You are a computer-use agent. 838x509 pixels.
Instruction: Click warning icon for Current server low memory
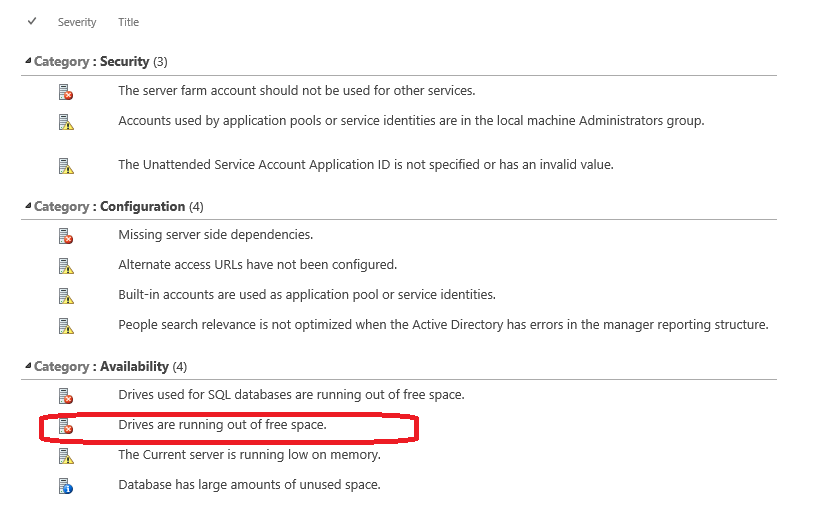coord(65,456)
